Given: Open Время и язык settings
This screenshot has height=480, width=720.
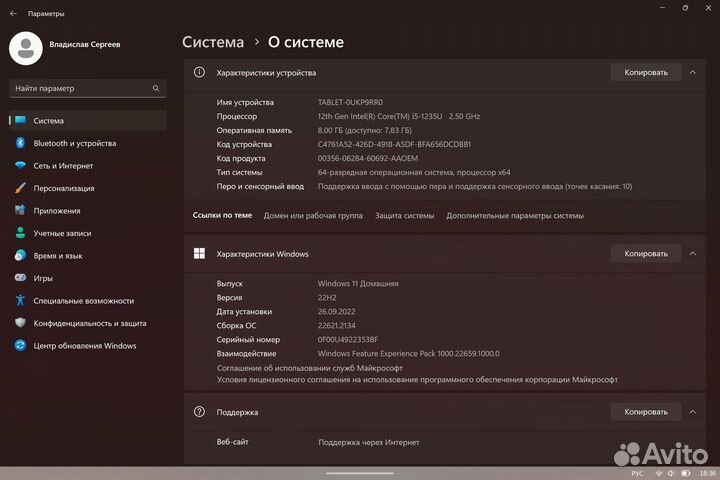Looking at the screenshot, I should pos(87,255).
